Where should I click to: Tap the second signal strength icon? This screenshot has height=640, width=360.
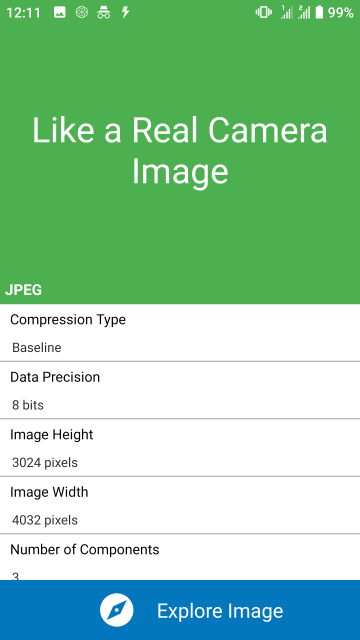[304, 13]
